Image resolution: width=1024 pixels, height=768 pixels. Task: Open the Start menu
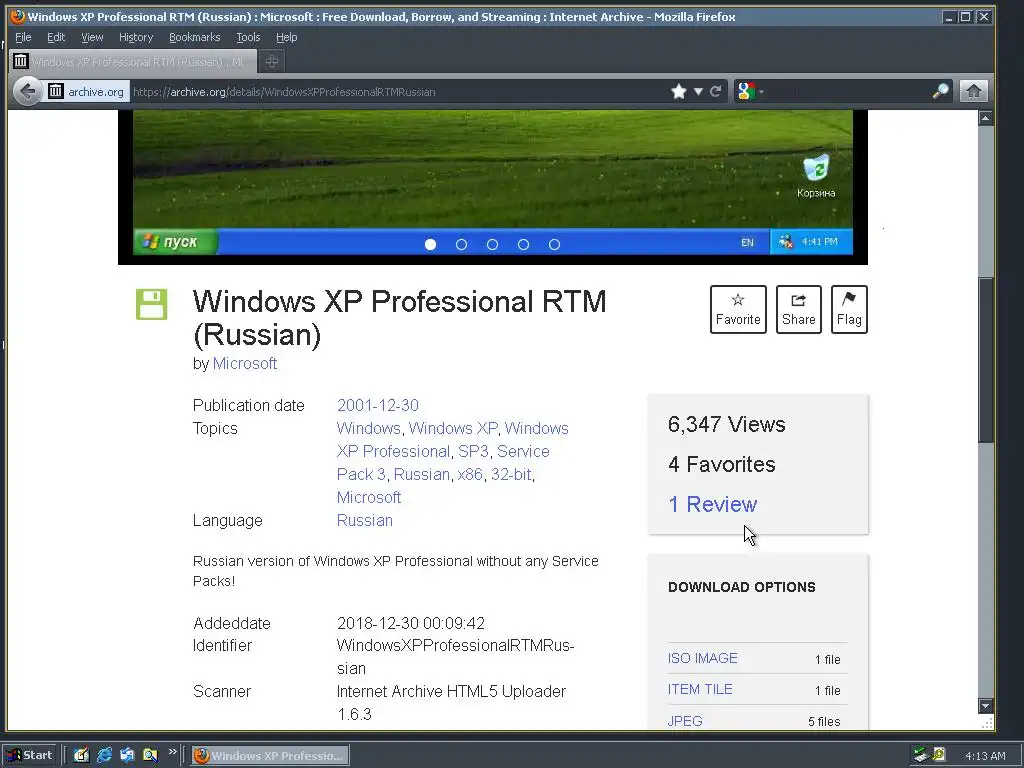click(31, 756)
